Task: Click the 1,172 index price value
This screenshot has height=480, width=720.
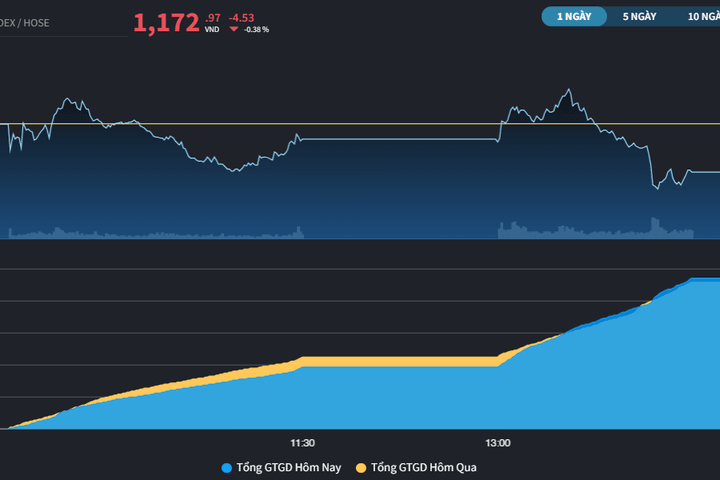Action: pos(166,23)
